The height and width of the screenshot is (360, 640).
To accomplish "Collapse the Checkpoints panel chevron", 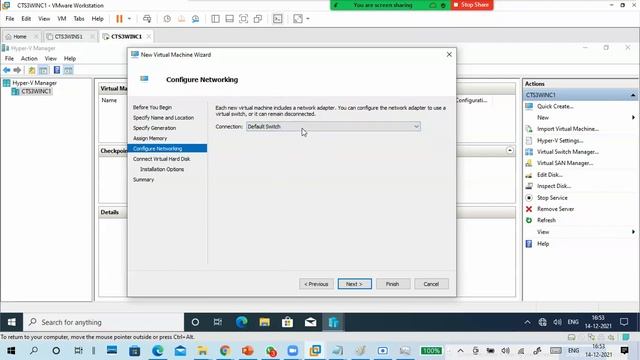I will 510,151.
